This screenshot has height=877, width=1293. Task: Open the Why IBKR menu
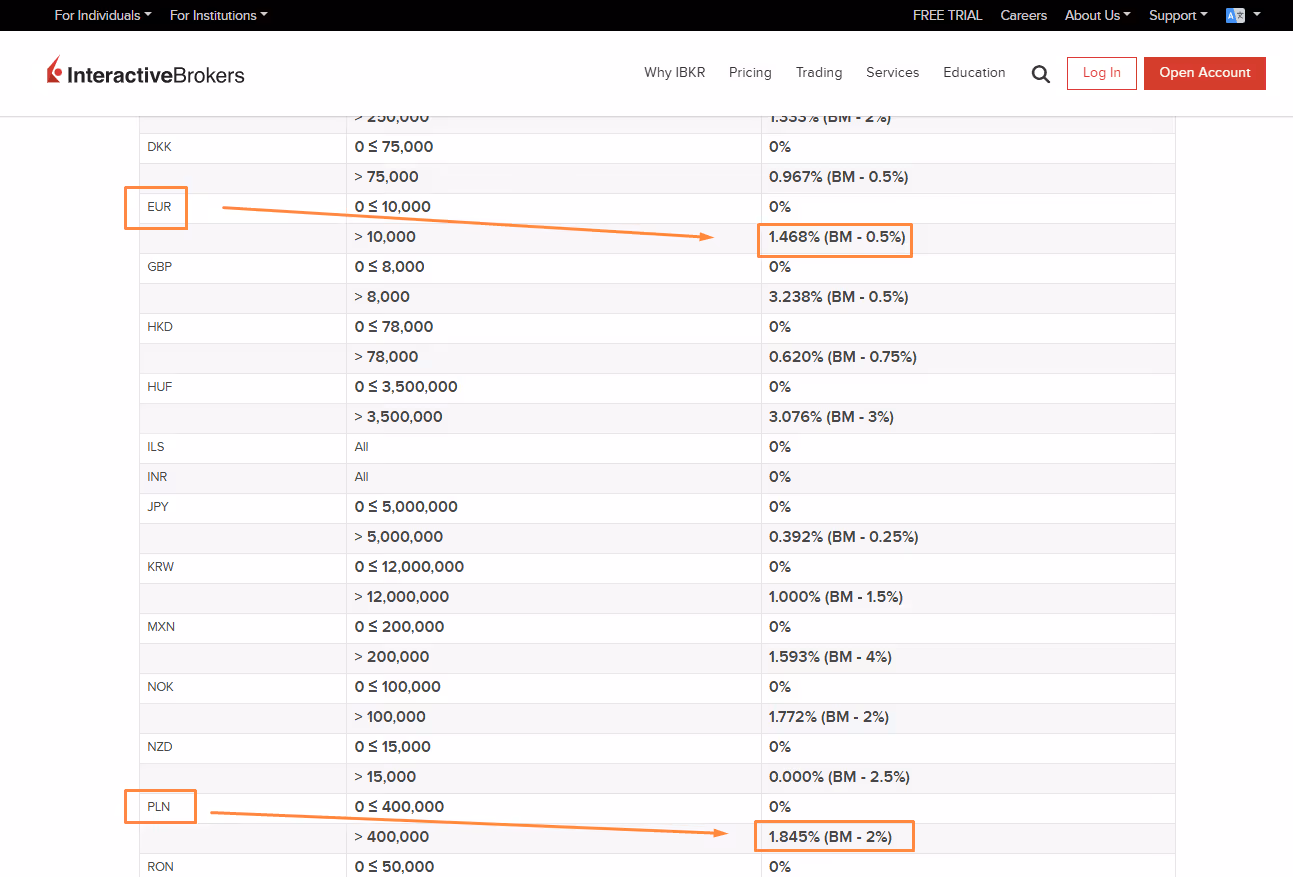click(x=675, y=72)
